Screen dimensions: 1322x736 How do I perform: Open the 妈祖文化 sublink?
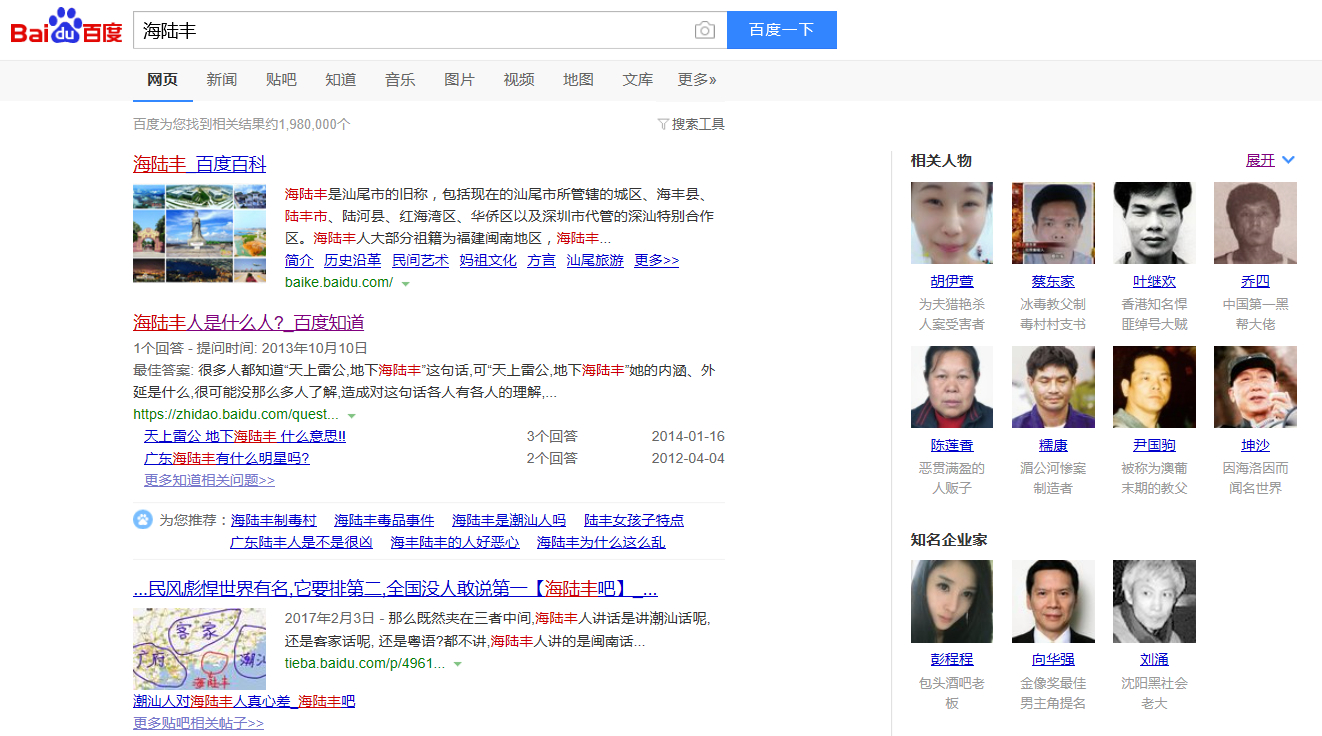(x=488, y=260)
